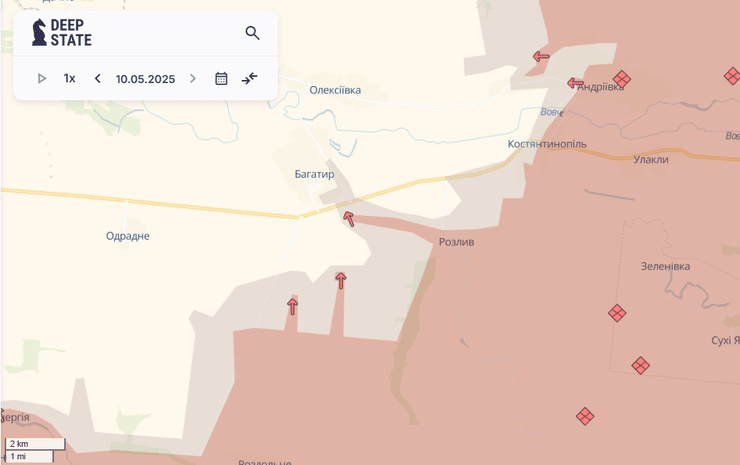The height and width of the screenshot is (465, 740).
Task: Start timeline playback with the play button
Action: click(42, 79)
